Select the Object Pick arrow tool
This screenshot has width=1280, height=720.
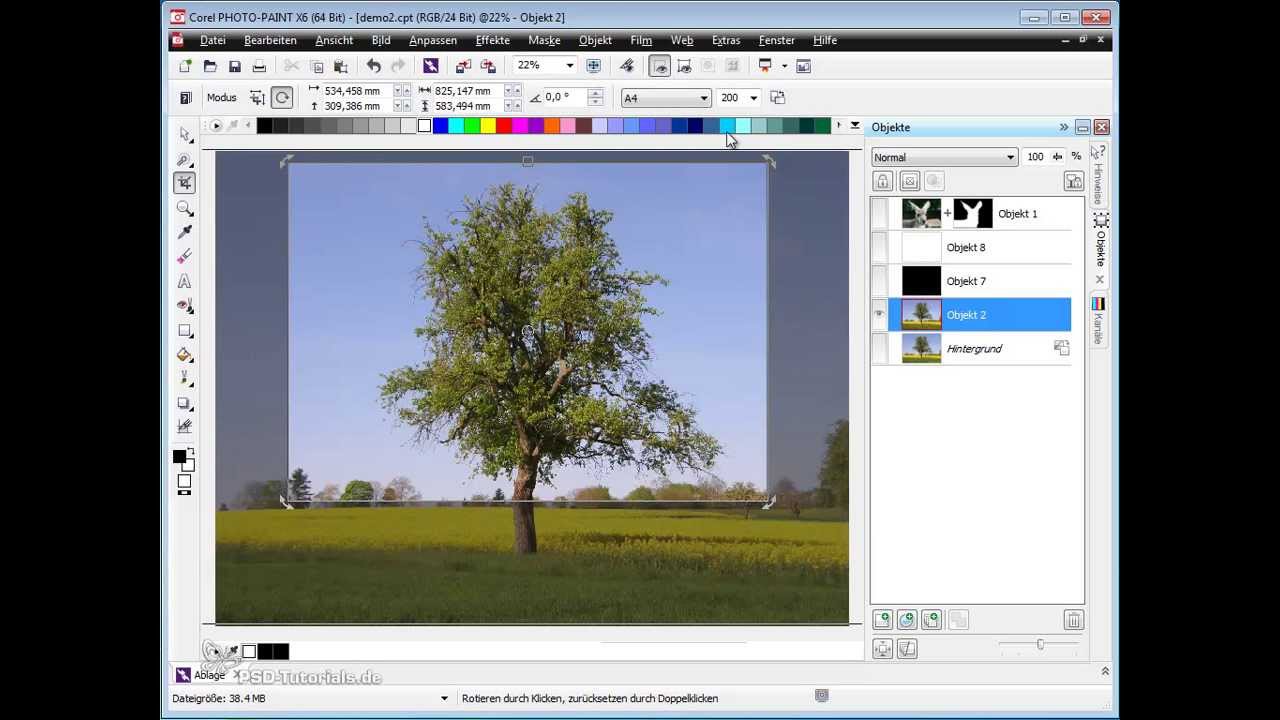point(185,134)
